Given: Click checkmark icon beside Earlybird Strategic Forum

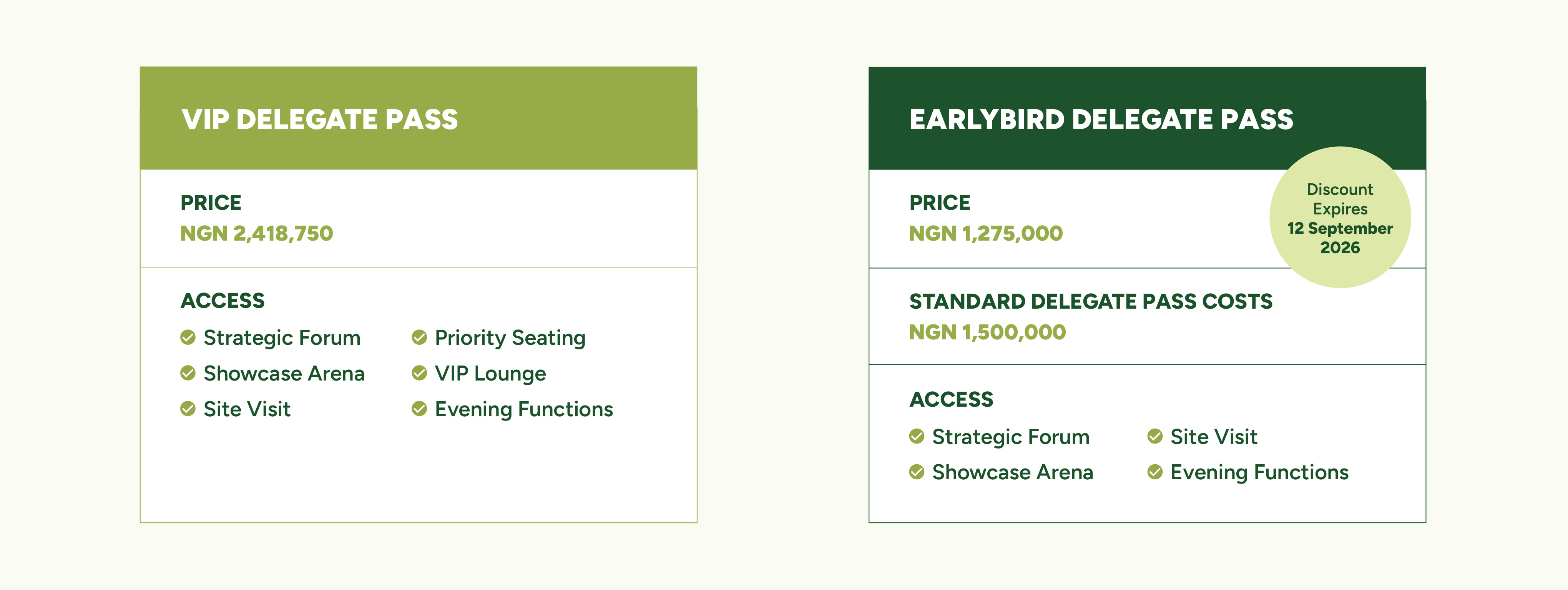Looking at the screenshot, I should 917,437.
